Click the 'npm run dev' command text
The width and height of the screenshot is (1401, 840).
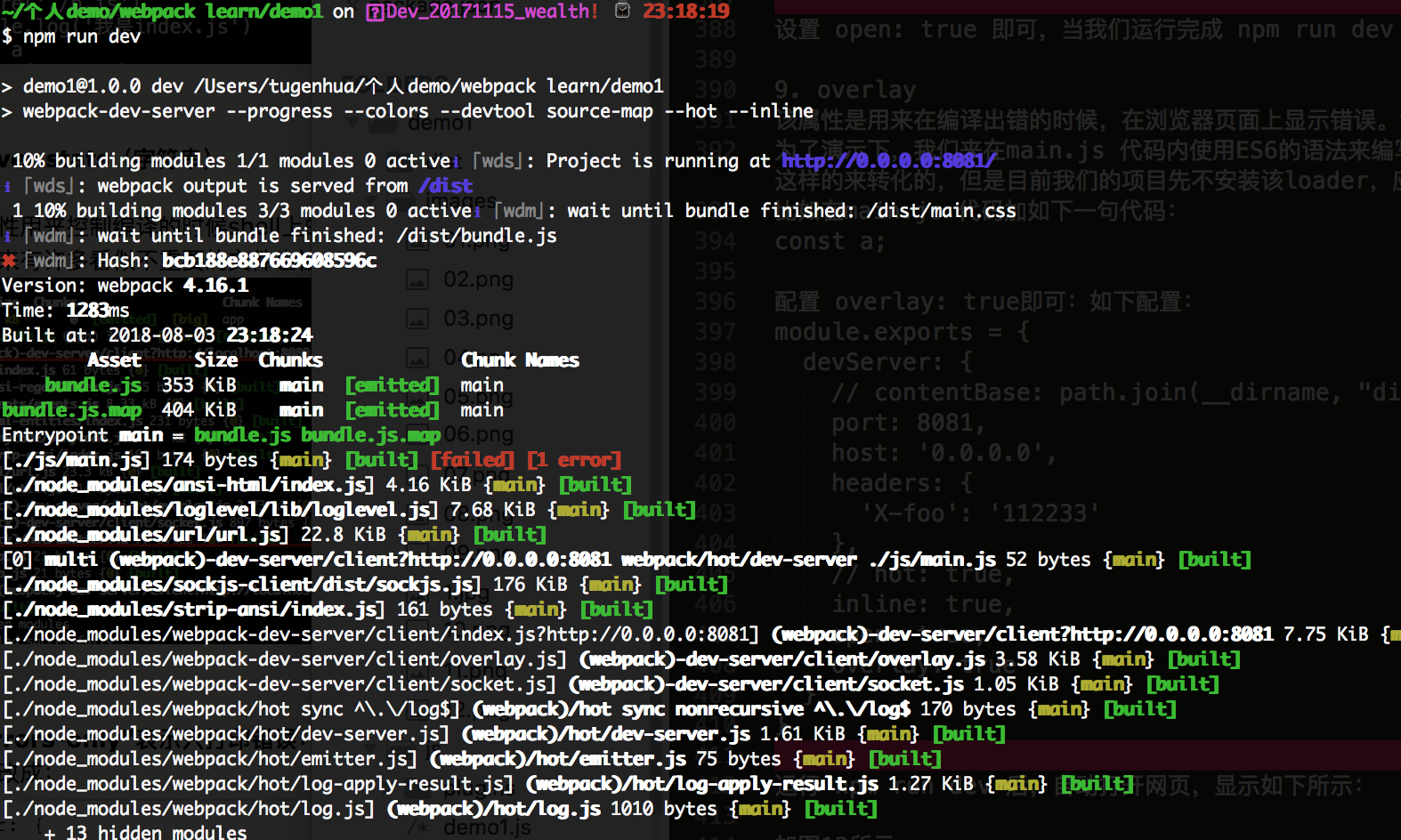[82, 36]
